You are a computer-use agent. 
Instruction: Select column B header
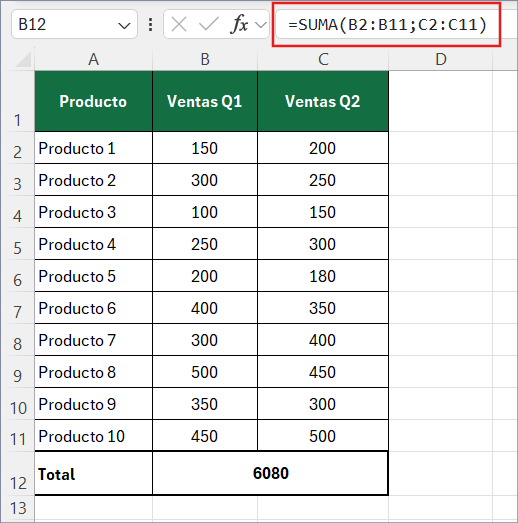(x=205, y=59)
